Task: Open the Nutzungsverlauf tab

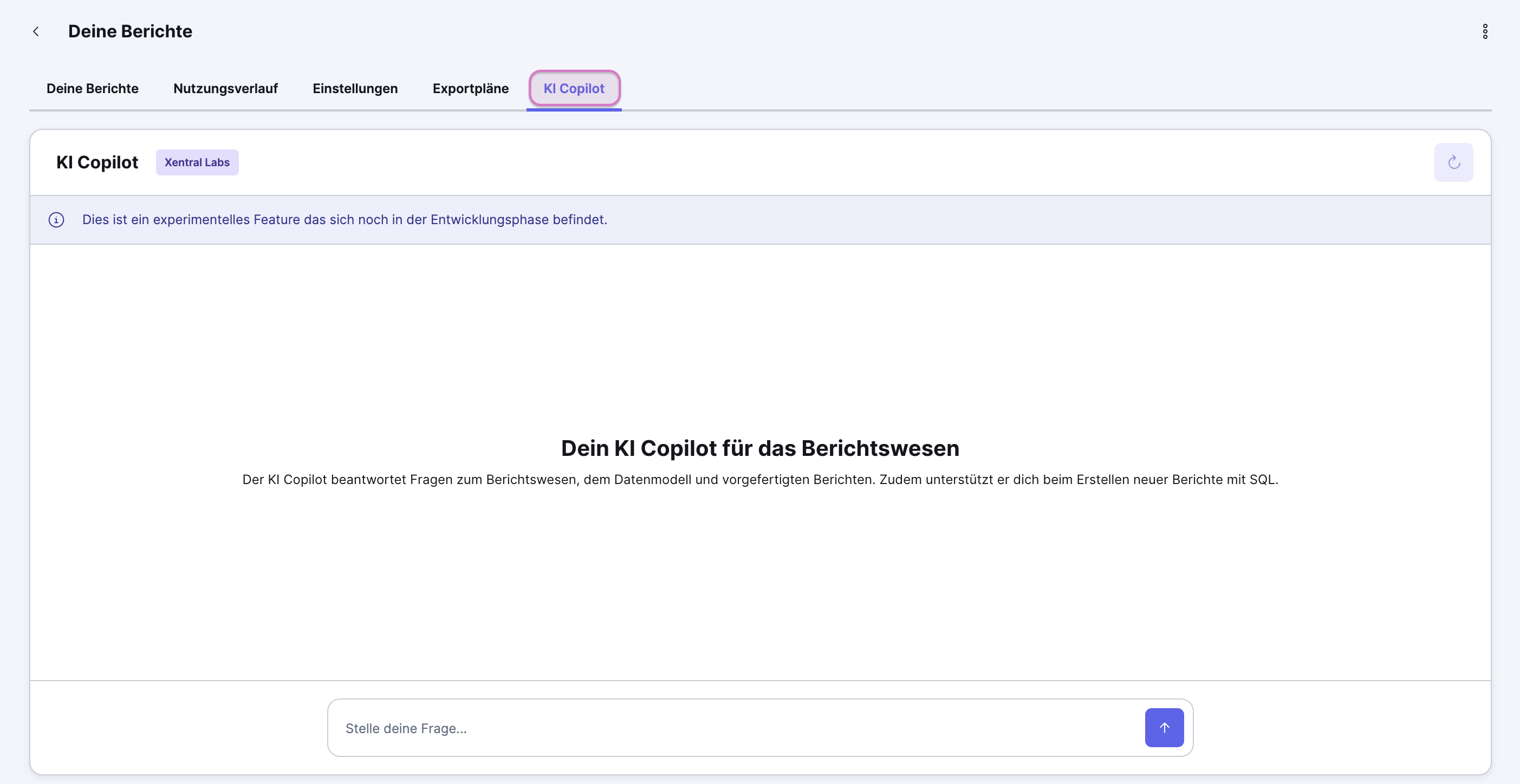Action: click(x=225, y=88)
